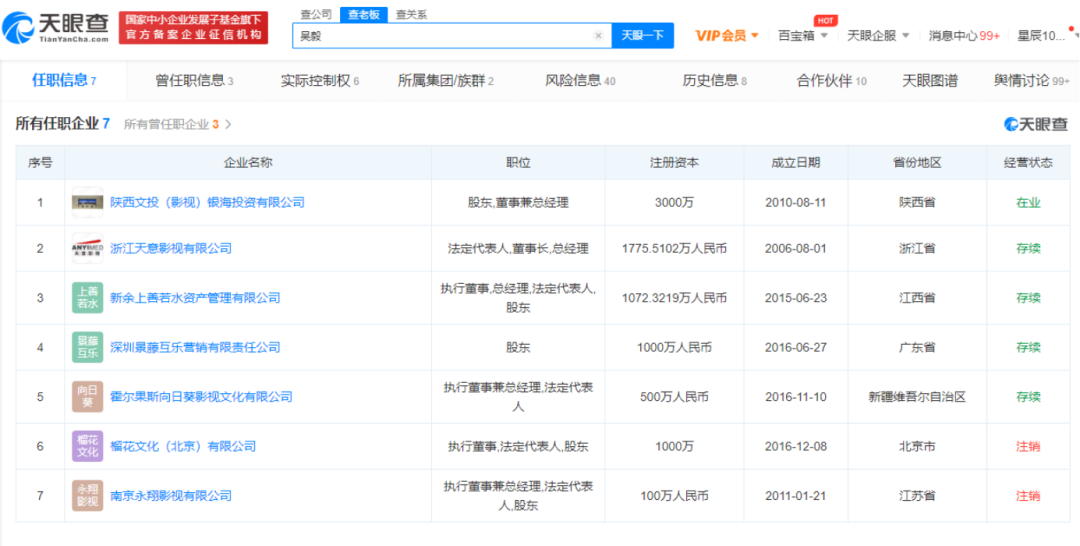Click 新疆维吾尔自治区 region cell

tap(917, 397)
